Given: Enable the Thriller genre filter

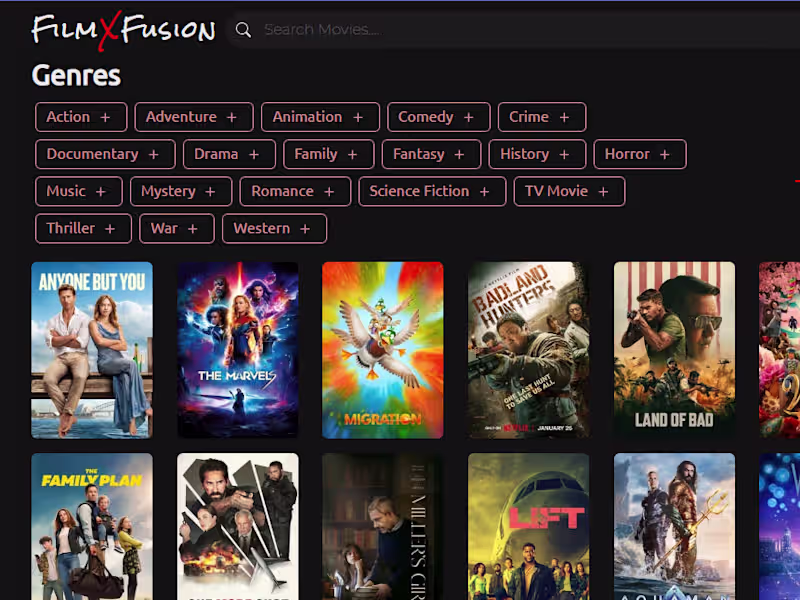Looking at the screenshot, I should 83,229.
